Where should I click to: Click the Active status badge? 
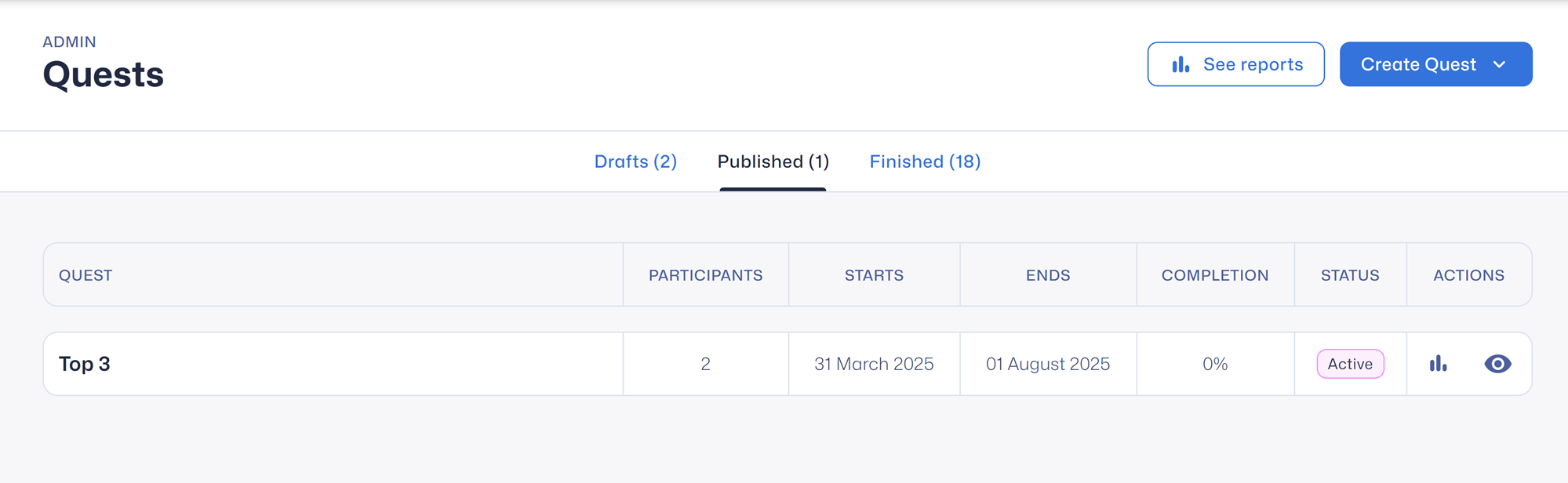tap(1350, 364)
